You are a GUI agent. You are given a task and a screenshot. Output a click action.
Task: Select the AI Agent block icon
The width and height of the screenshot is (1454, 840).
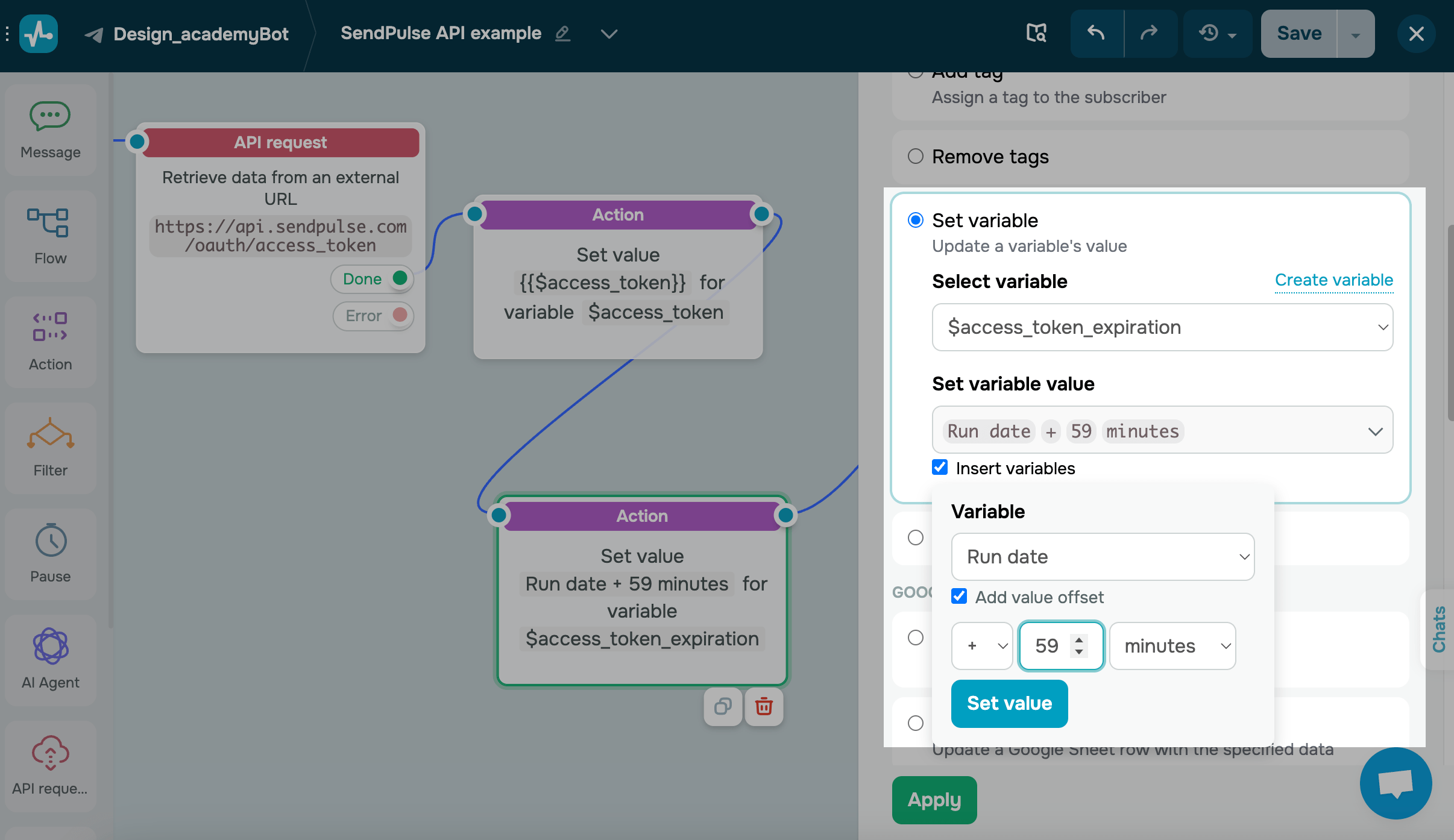point(50,646)
